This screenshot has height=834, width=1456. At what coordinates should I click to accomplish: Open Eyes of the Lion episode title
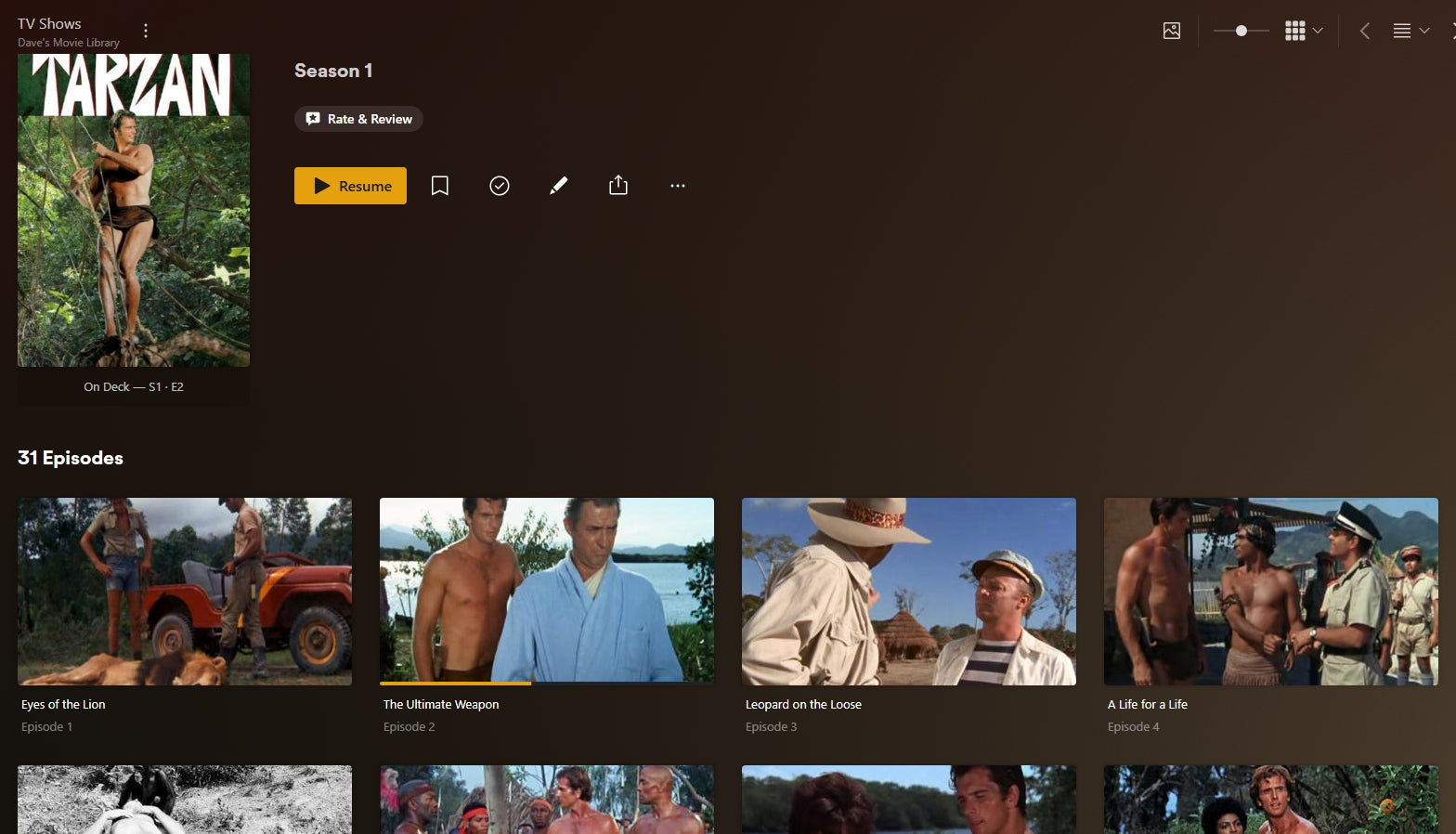click(x=63, y=704)
